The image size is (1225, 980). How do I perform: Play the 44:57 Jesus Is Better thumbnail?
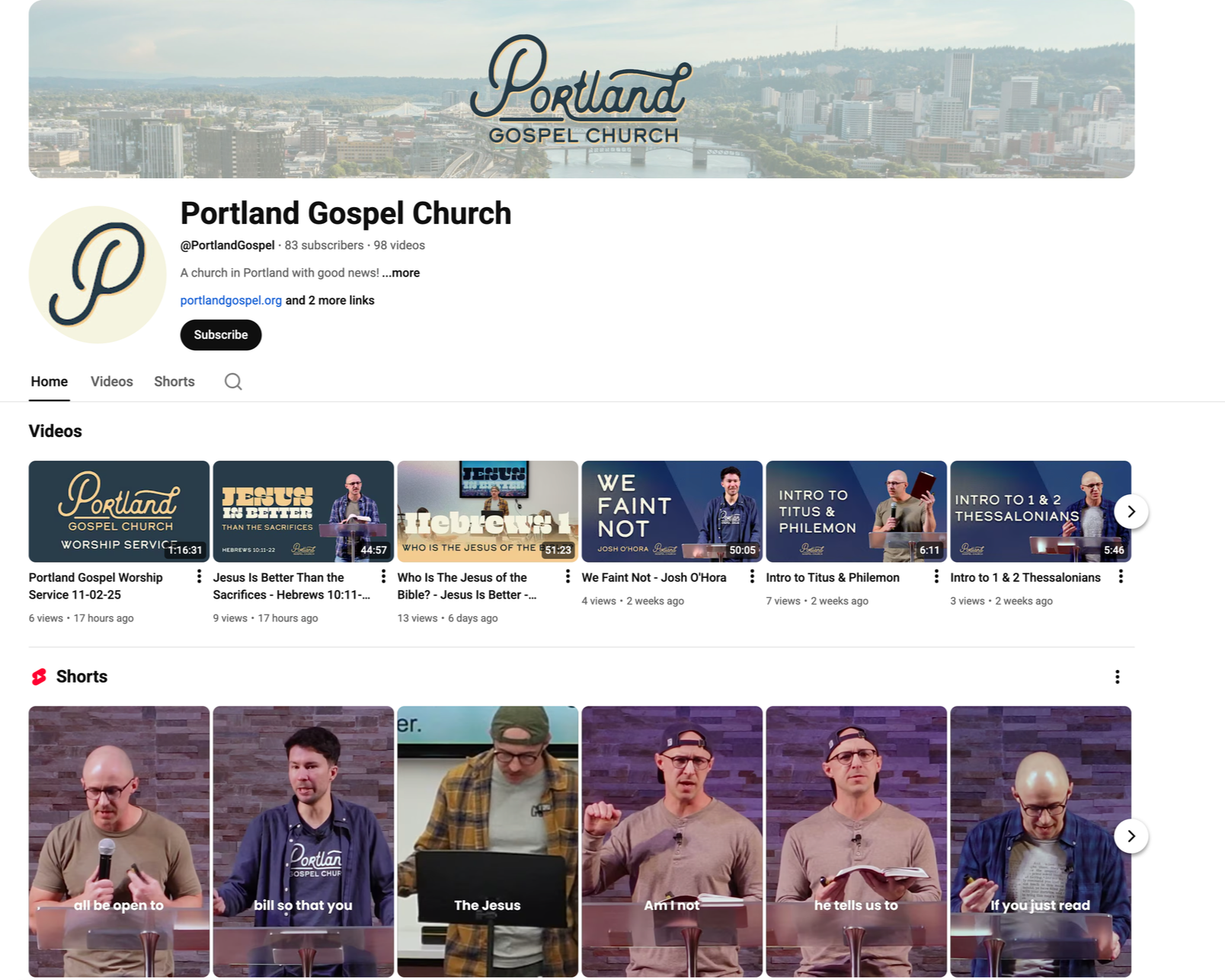pyautogui.click(x=303, y=512)
